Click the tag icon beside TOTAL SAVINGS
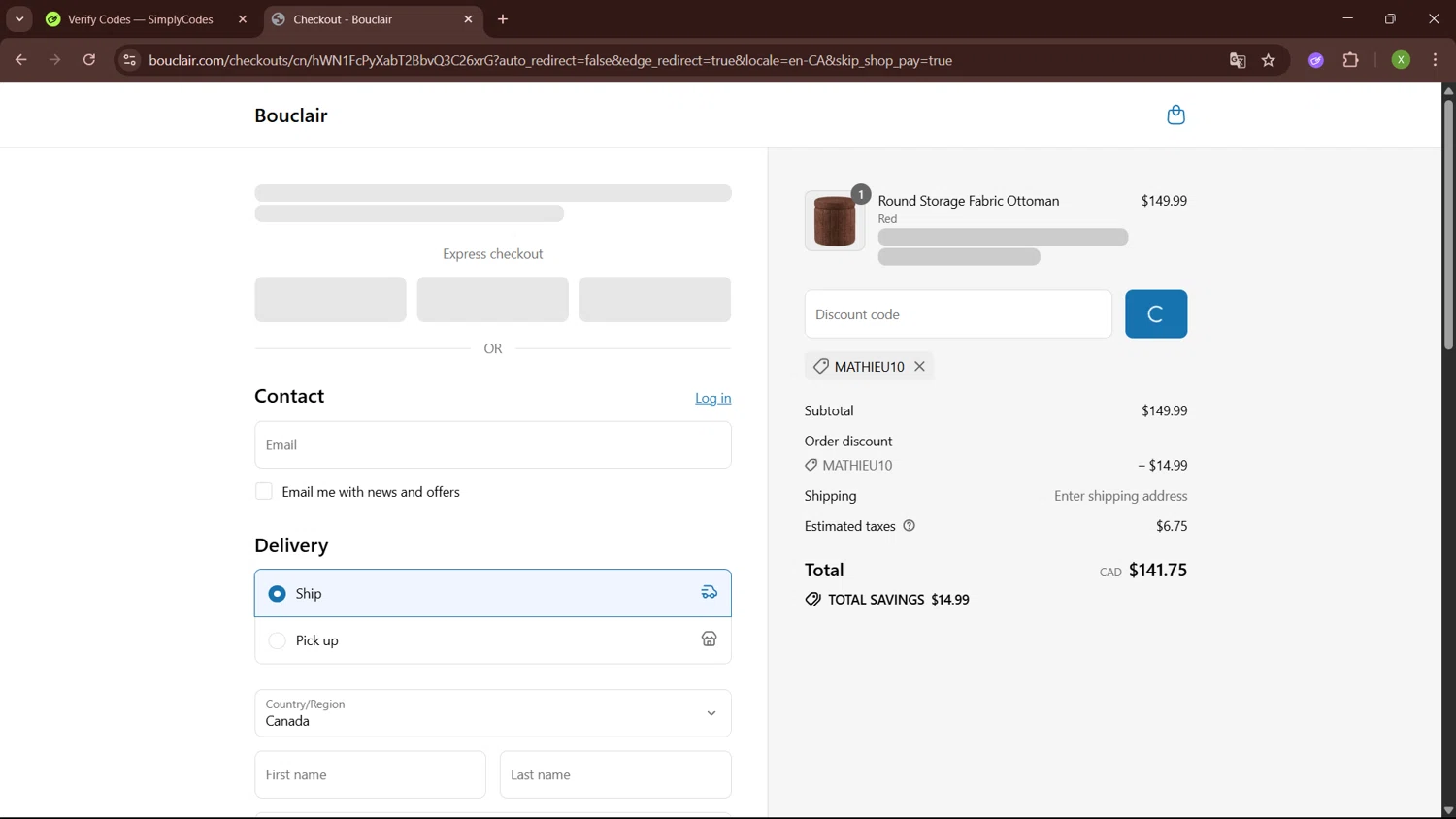Screen dimensions: 1456x819 [812, 600]
